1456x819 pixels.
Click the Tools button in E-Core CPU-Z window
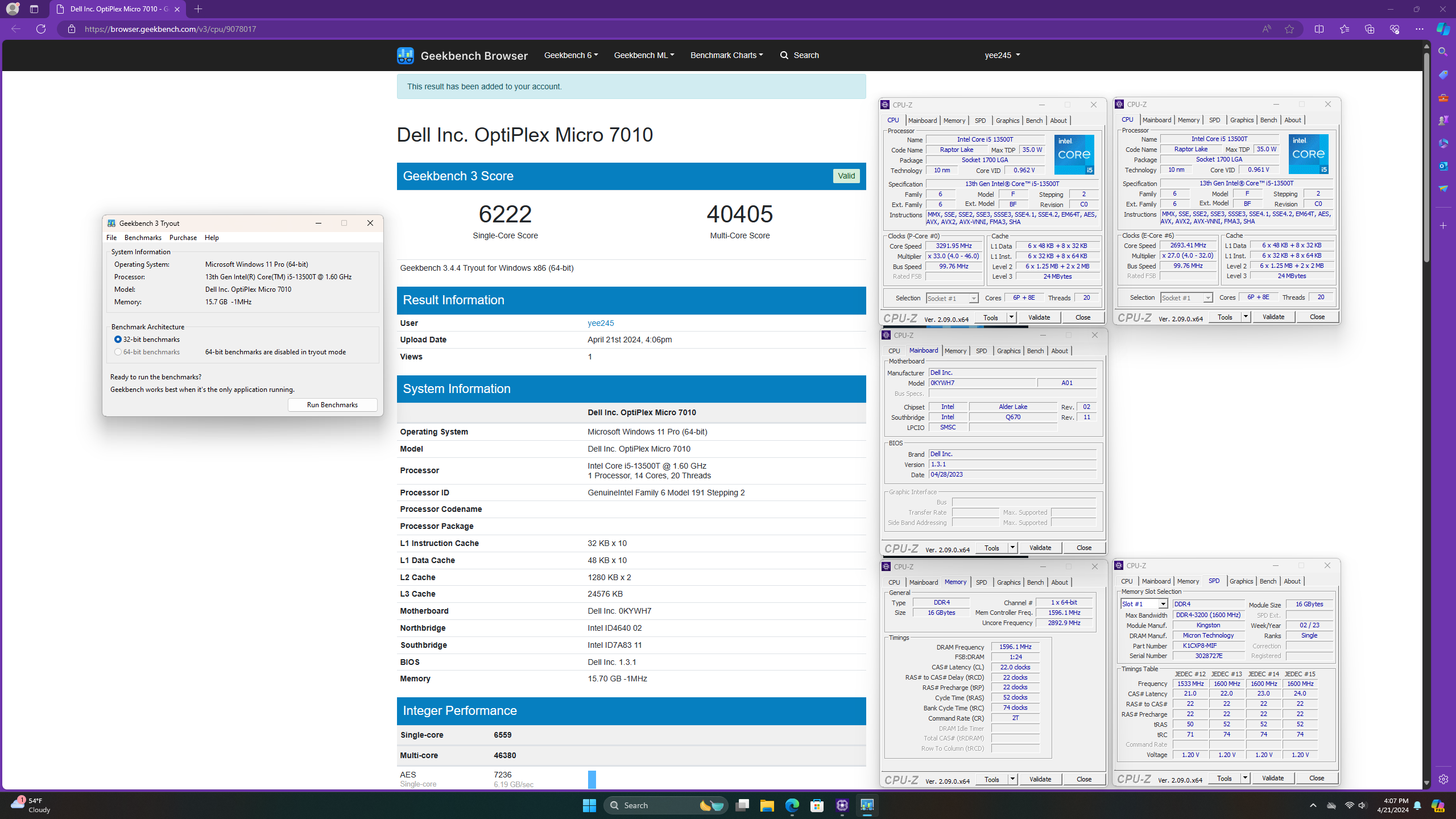point(1225,317)
